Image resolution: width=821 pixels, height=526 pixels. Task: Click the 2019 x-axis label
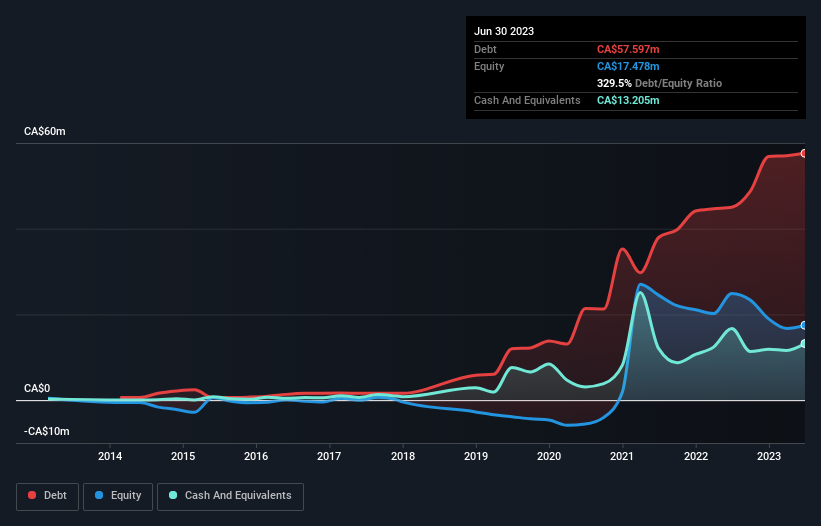(x=476, y=456)
